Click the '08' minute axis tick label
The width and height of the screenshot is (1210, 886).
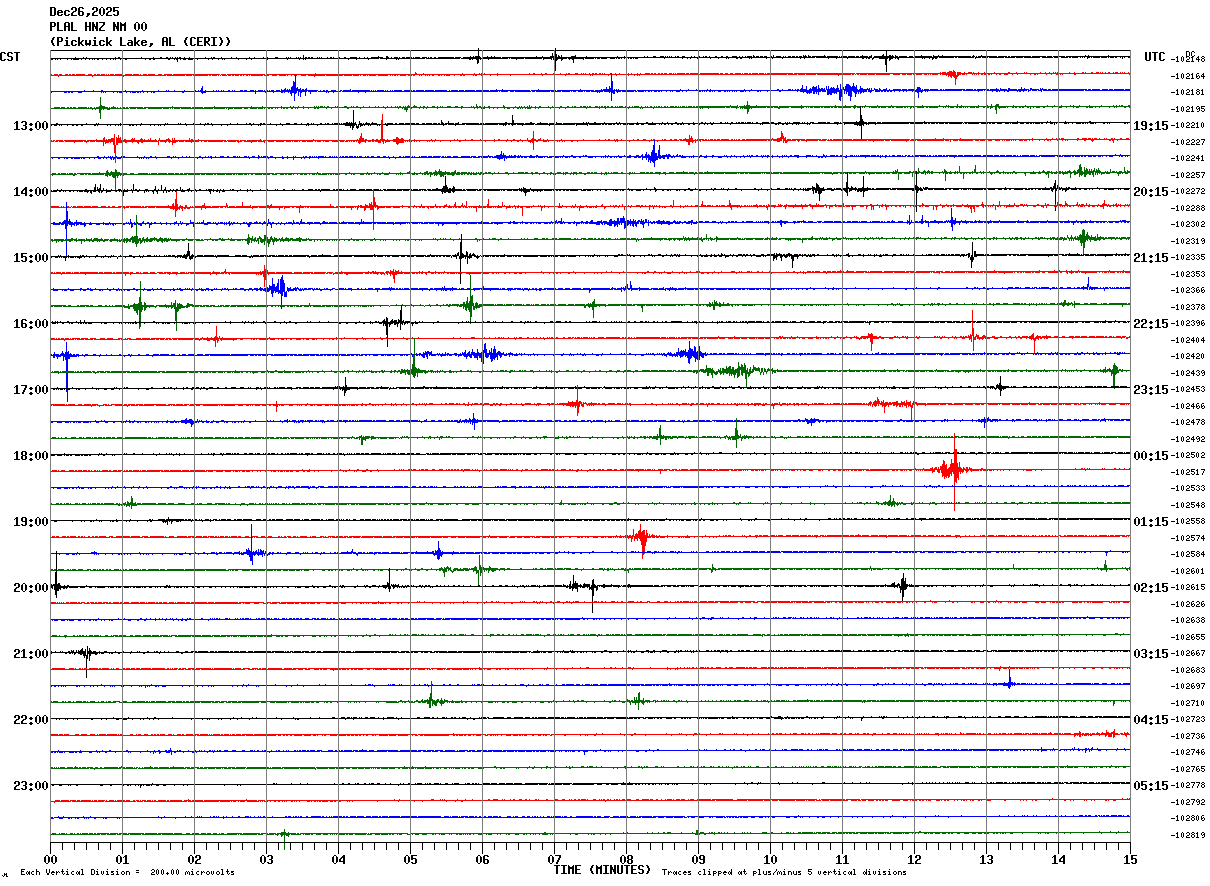(x=626, y=859)
